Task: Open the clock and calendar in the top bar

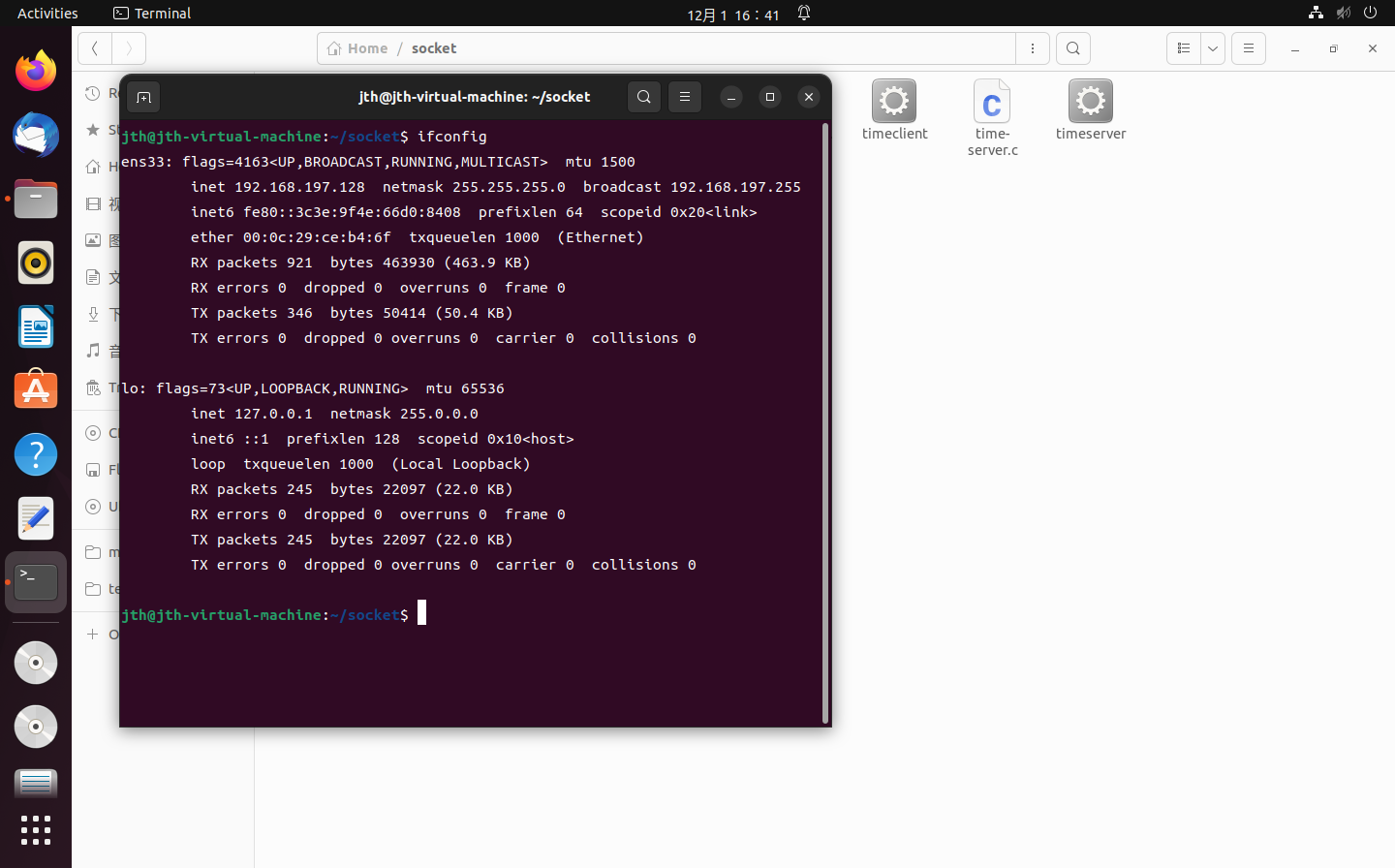Action: pyautogui.click(x=733, y=15)
